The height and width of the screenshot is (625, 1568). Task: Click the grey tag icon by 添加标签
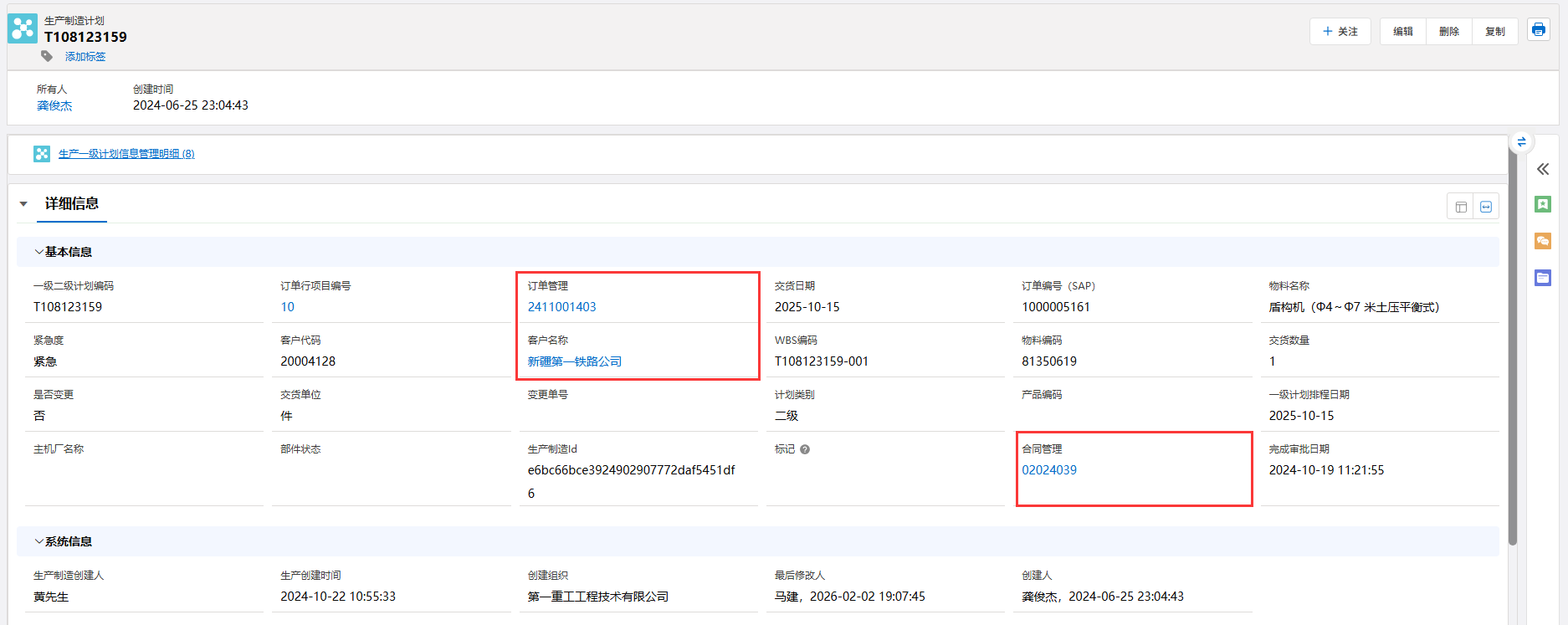coord(47,56)
